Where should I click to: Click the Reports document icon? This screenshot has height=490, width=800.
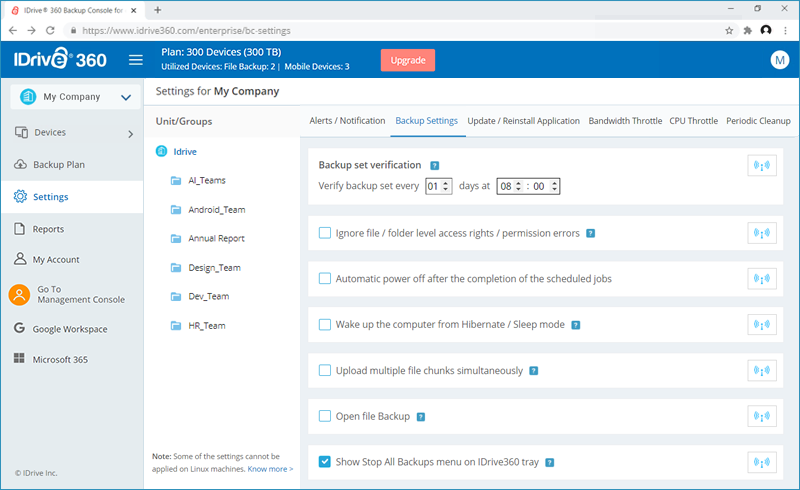(x=19, y=229)
